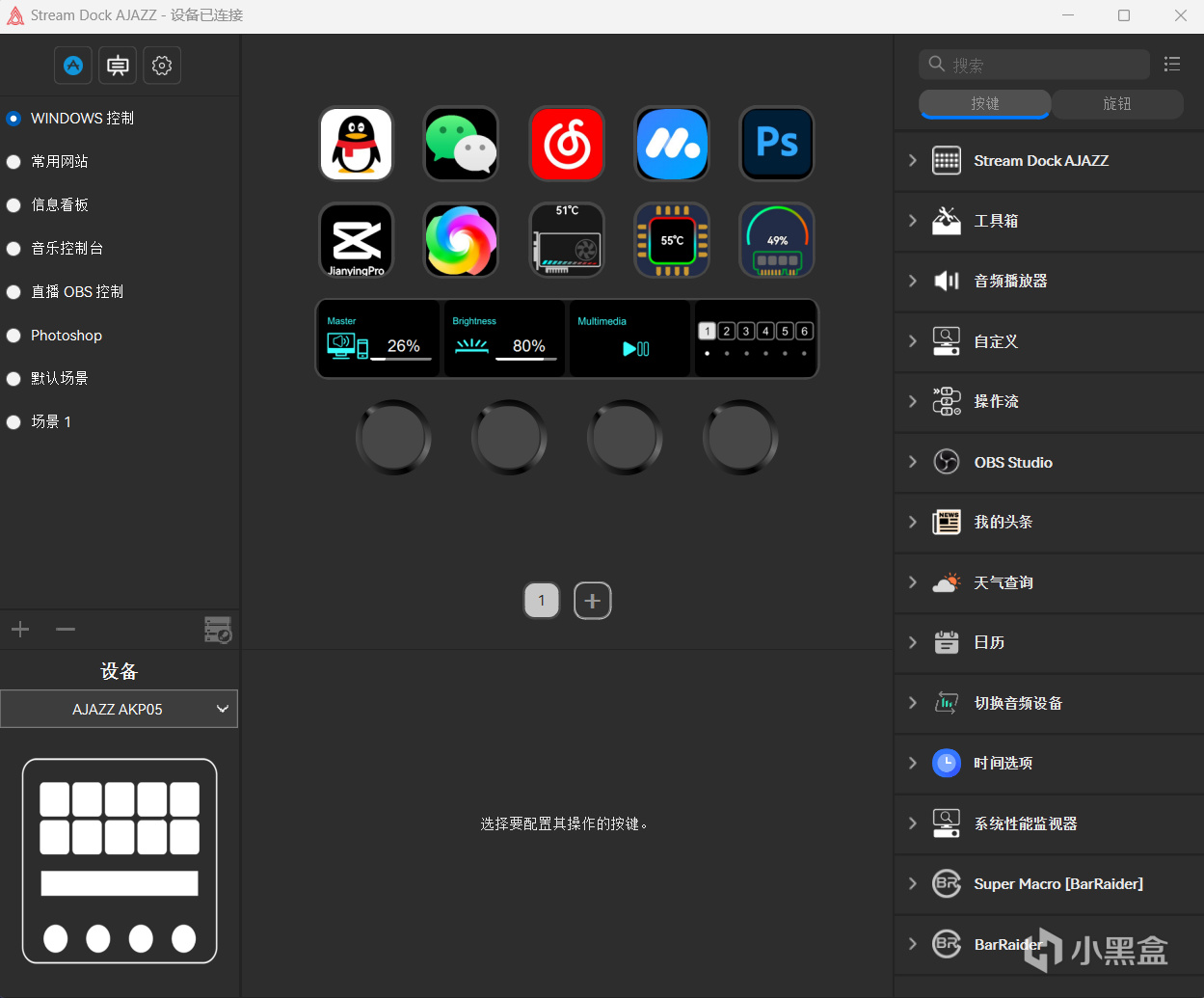Click the Multimedia play/pause control

629,339
